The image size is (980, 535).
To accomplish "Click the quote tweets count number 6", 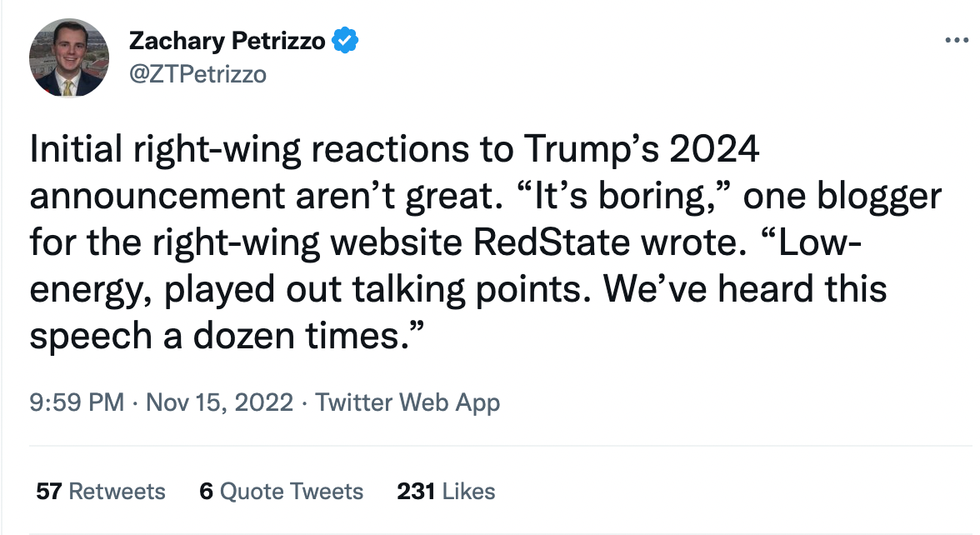I will click(206, 491).
